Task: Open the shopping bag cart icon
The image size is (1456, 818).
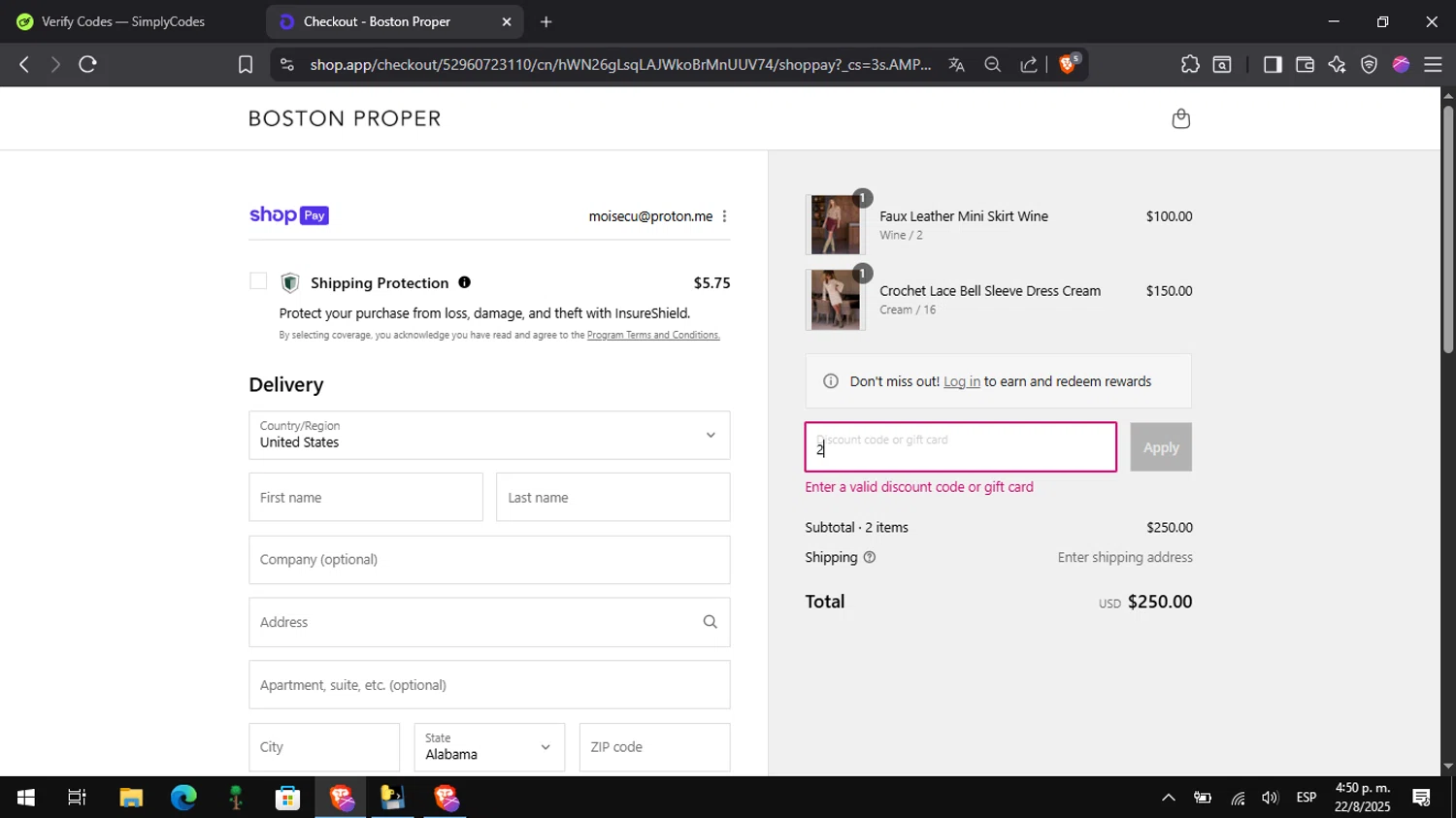Action: 1180,118
